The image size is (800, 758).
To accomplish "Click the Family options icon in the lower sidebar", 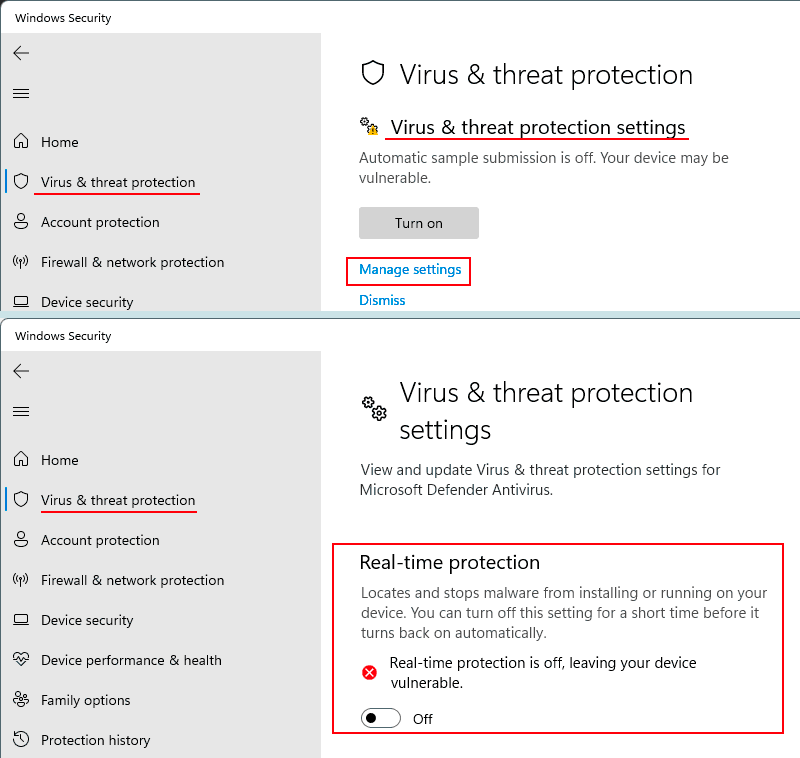I will pyautogui.click(x=21, y=699).
